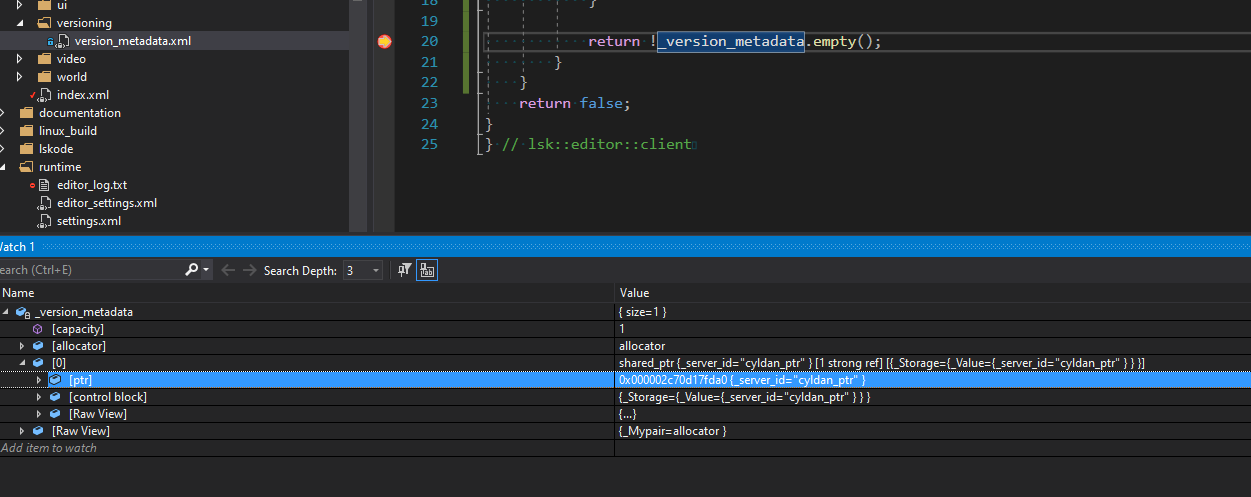1251x497 pixels.
Task: Select the '{_Mypair=allocator }' value cell
Action: (673, 431)
